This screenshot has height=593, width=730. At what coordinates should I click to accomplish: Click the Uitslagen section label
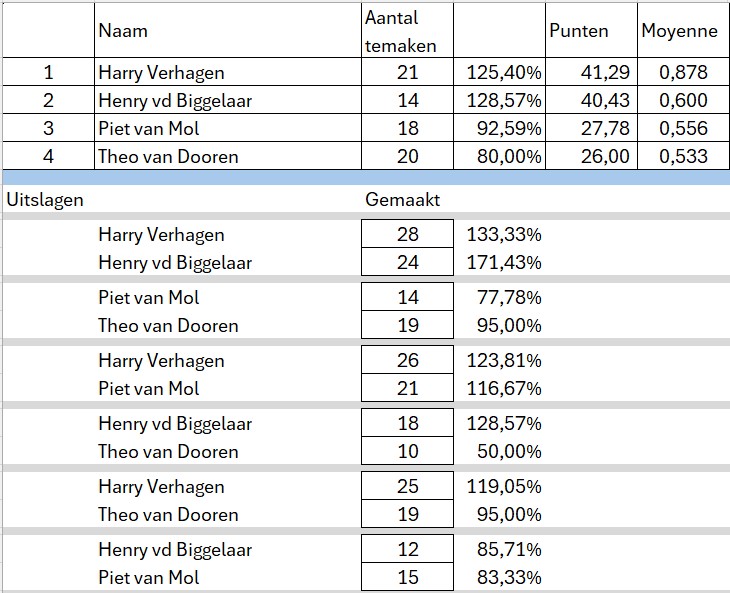click(x=45, y=199)
